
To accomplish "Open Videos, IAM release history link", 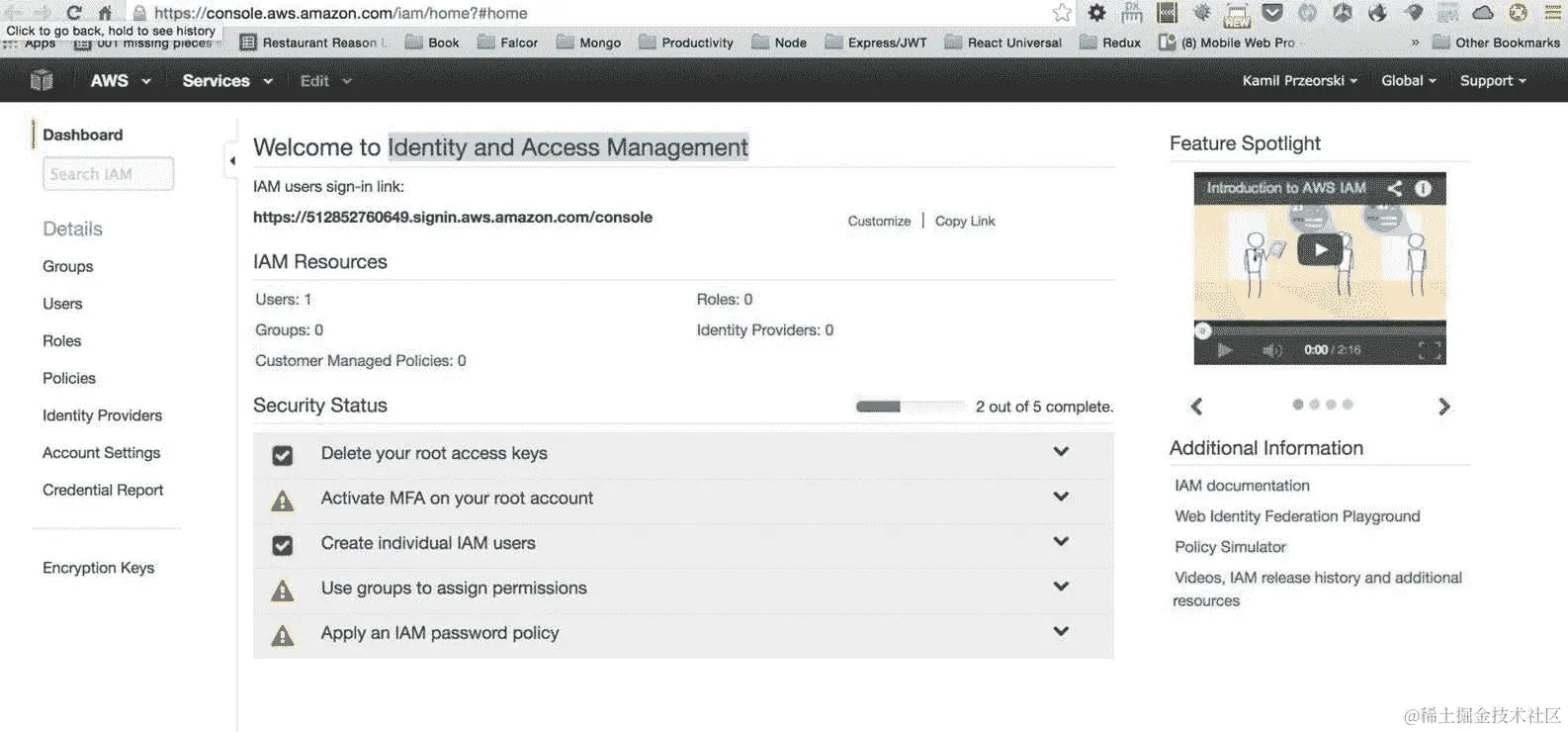I will 1317,589.
